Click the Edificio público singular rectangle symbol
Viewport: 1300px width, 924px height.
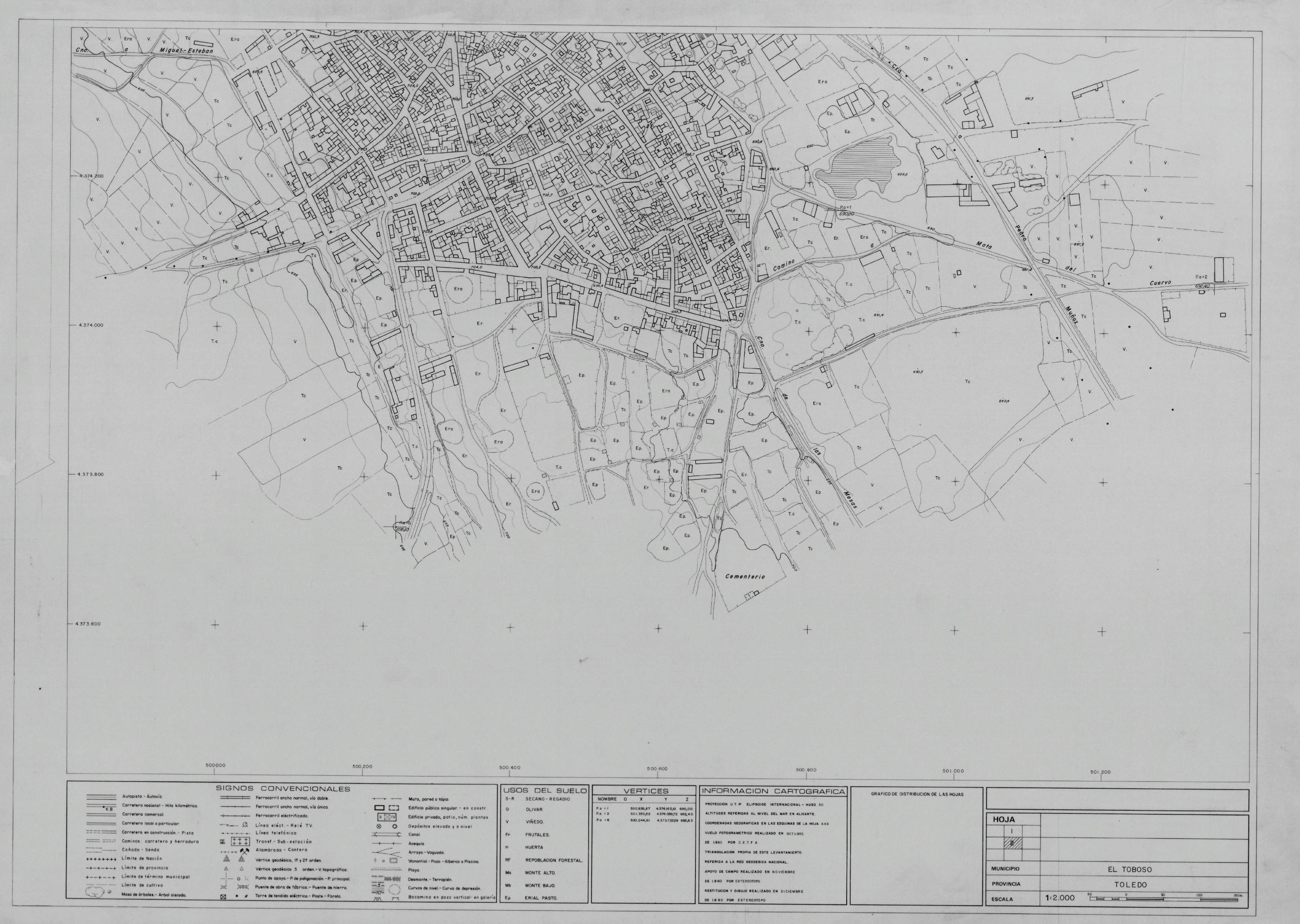[x=379, y=808]
